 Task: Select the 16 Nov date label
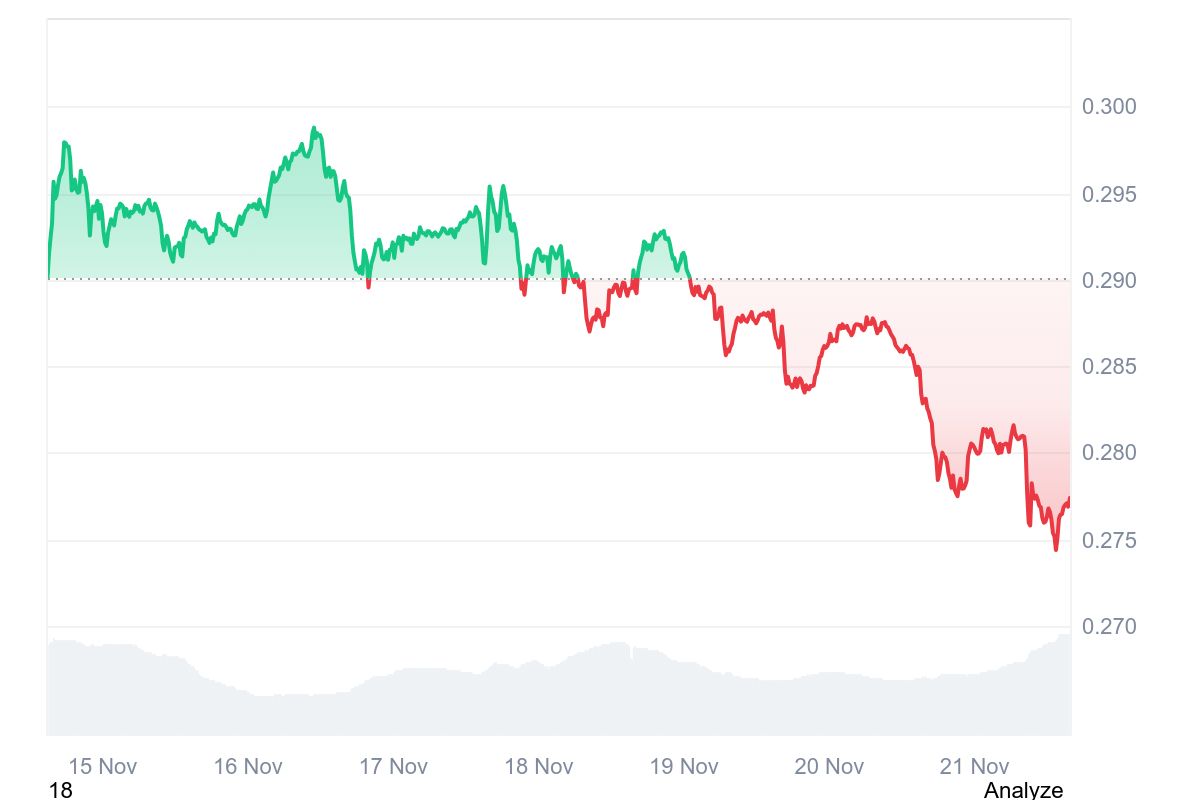[x=248, y=766]
